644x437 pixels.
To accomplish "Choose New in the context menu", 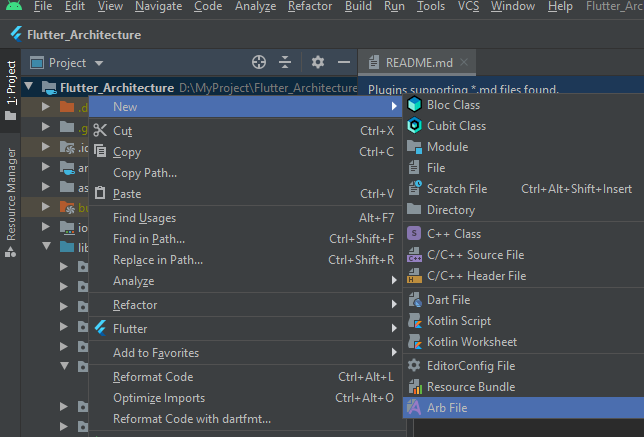I will (x=245, y=107).
